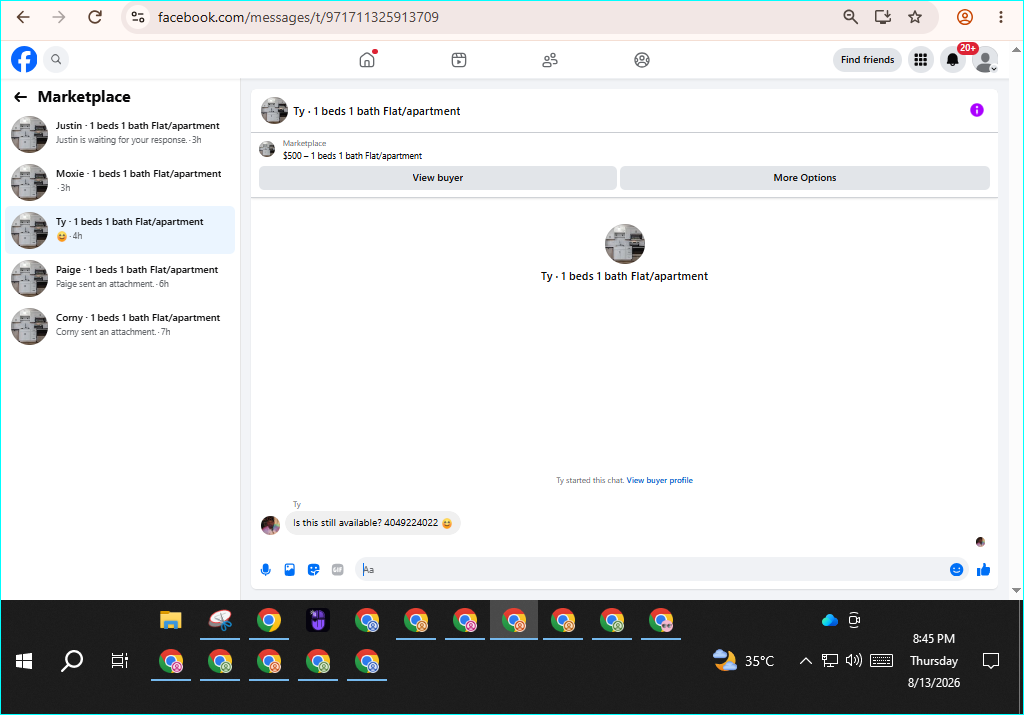This screenshot has width=1024, height=715.
Task: Open the Chrome profile icon
Action: [x=965, y=17]
